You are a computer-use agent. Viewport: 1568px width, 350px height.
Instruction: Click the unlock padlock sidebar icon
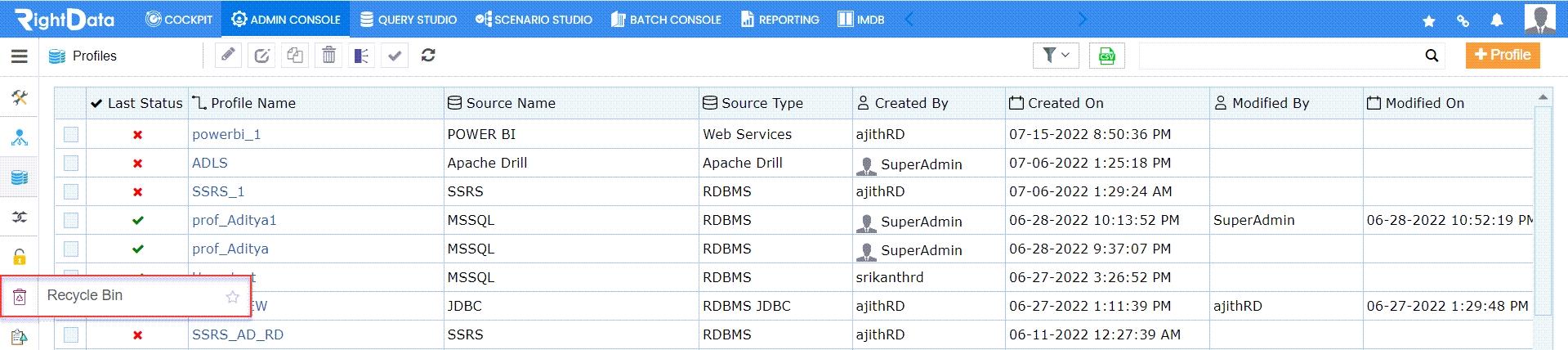pyautogui.click(x=20, y=257)
